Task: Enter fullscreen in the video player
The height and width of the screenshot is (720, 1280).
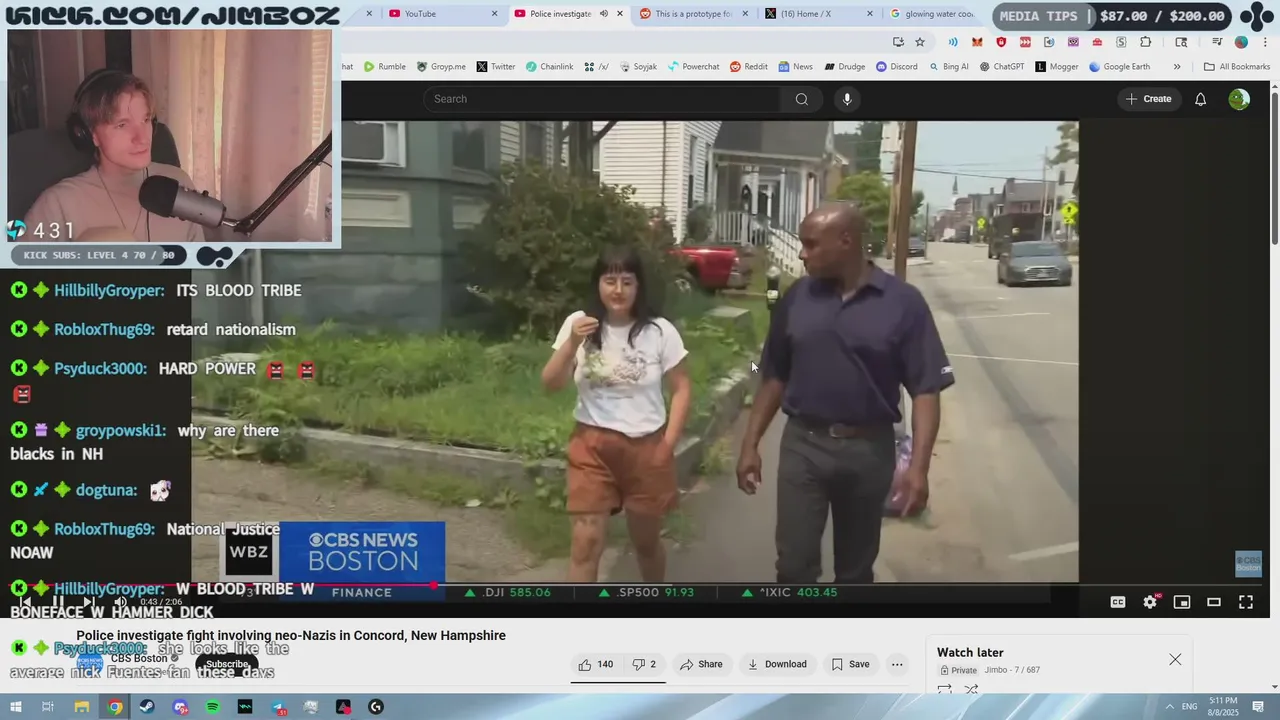Action: [x=1246, y=602]
